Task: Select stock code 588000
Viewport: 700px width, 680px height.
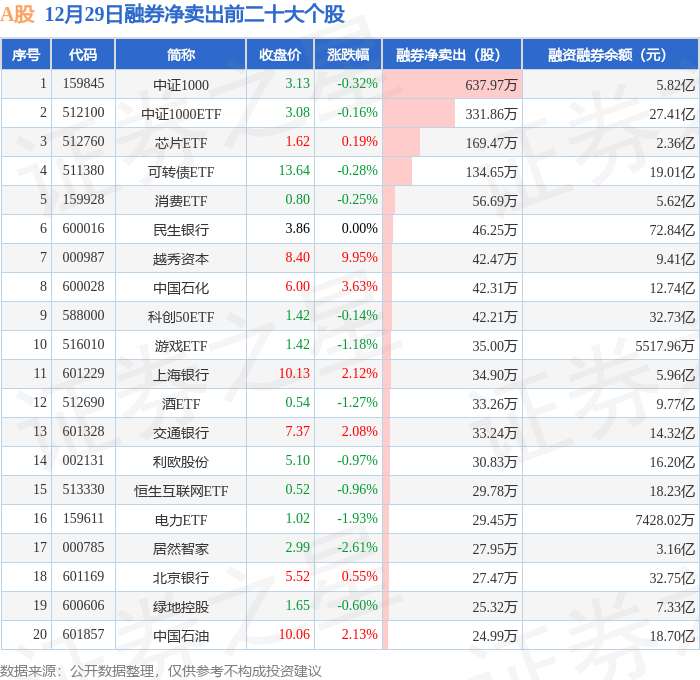Action: tap(83, 316)
